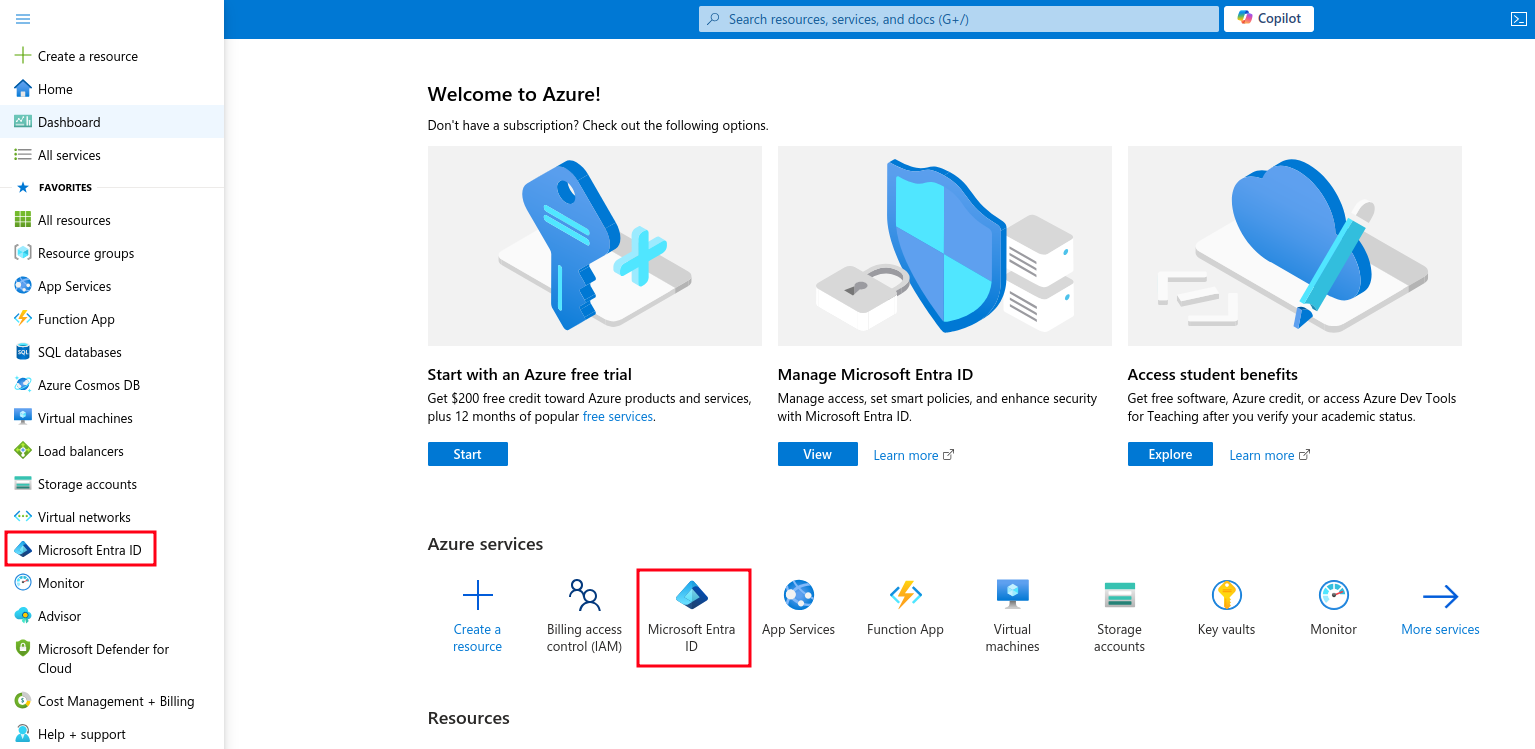Select All services label in the sidebar
1535x749 pixels.
[69, 155]
